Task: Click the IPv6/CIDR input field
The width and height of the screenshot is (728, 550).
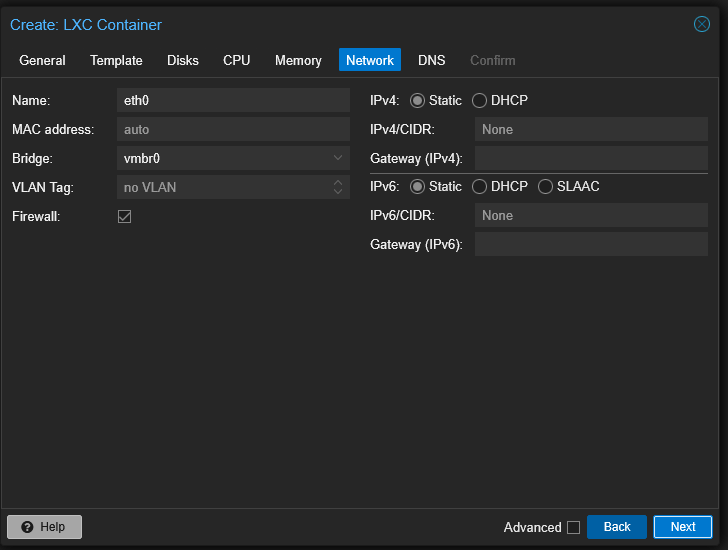Action: 591,215
